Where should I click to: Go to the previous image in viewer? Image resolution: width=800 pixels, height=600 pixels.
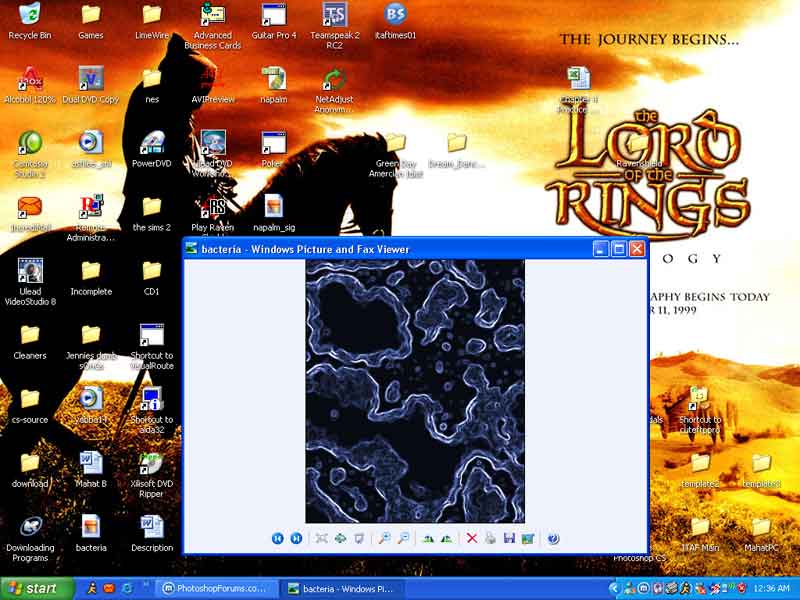(278, 538)
